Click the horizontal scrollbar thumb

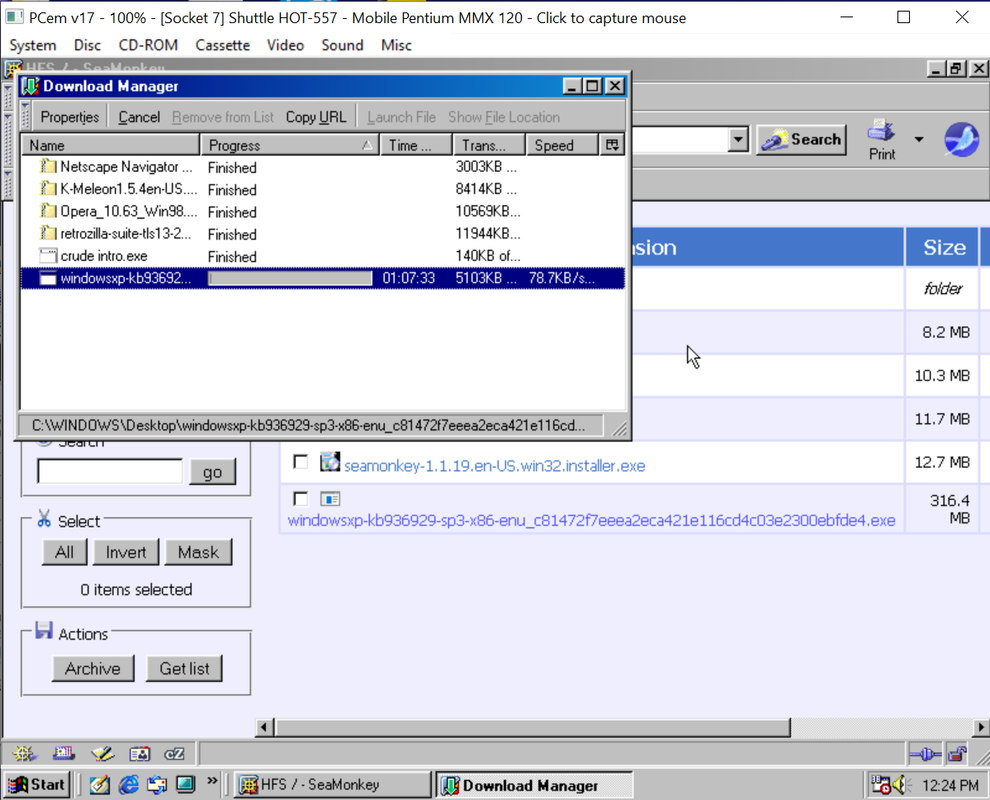[532, 727]
